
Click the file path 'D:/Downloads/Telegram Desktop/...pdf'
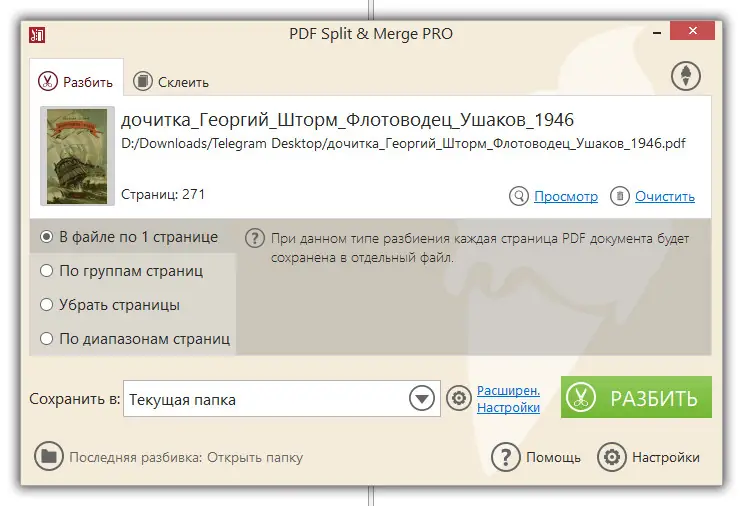(x=403, y=143)
